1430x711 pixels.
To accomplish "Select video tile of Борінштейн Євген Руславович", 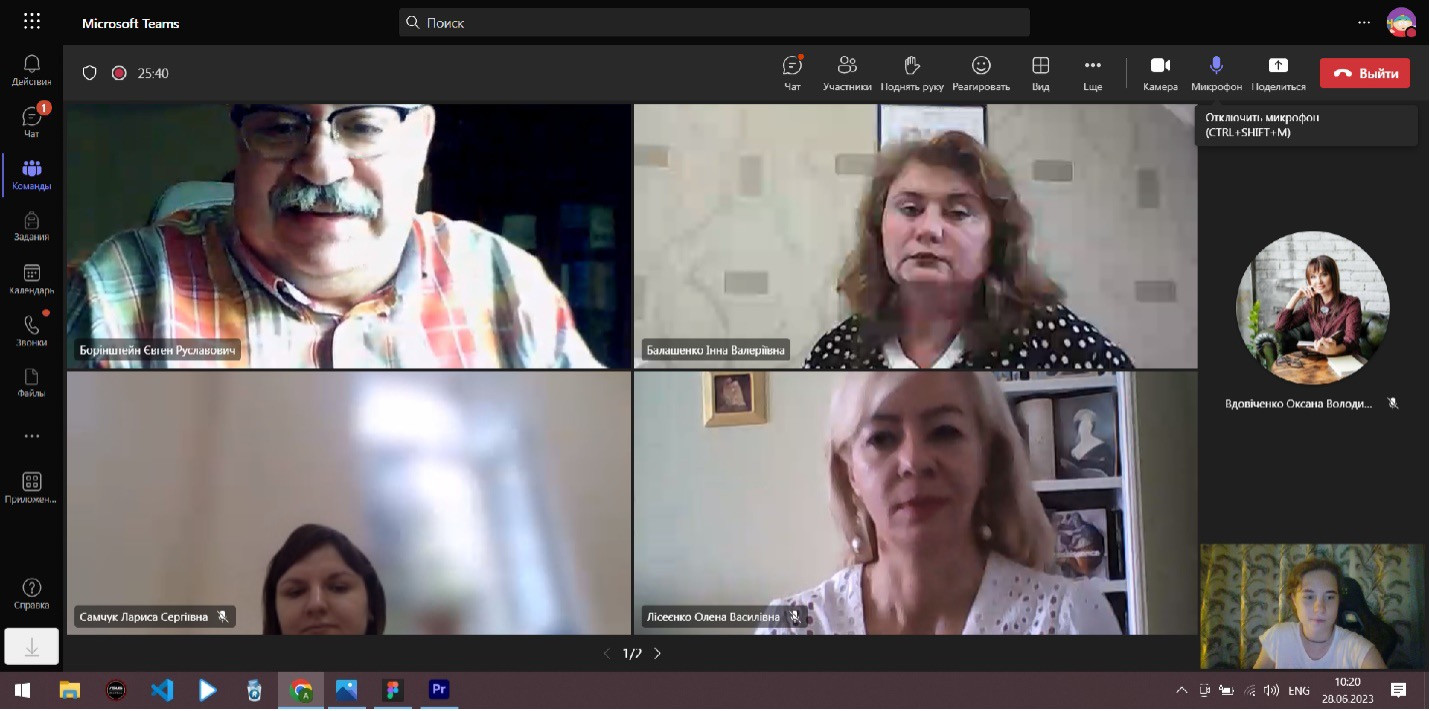I will (349, 236).
